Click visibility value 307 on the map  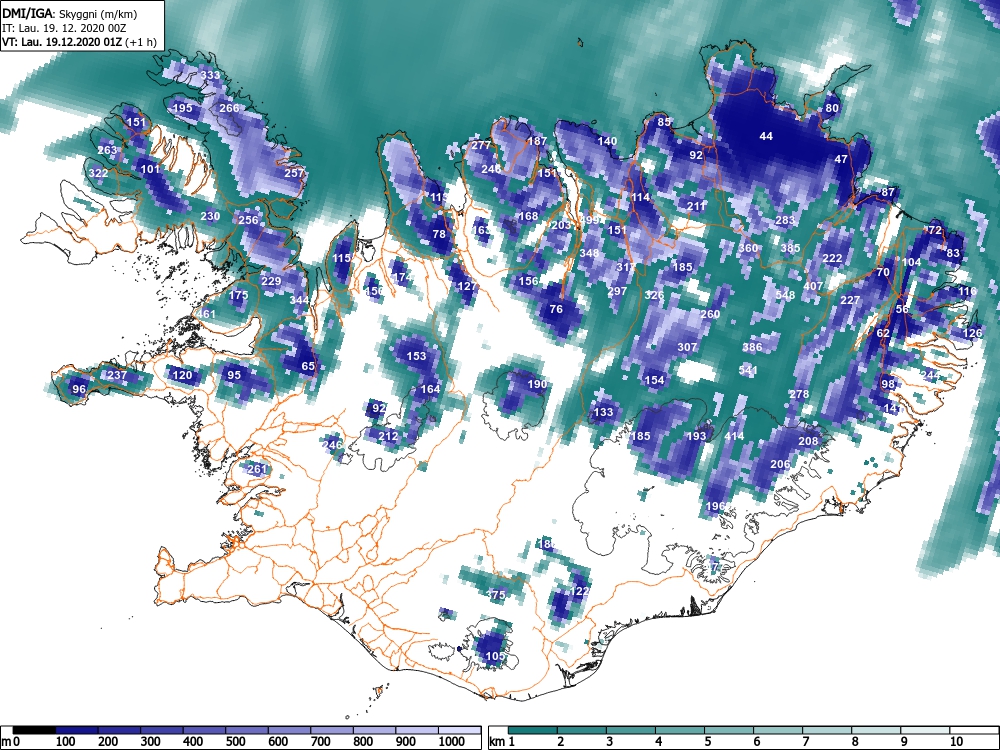[687, 346]
